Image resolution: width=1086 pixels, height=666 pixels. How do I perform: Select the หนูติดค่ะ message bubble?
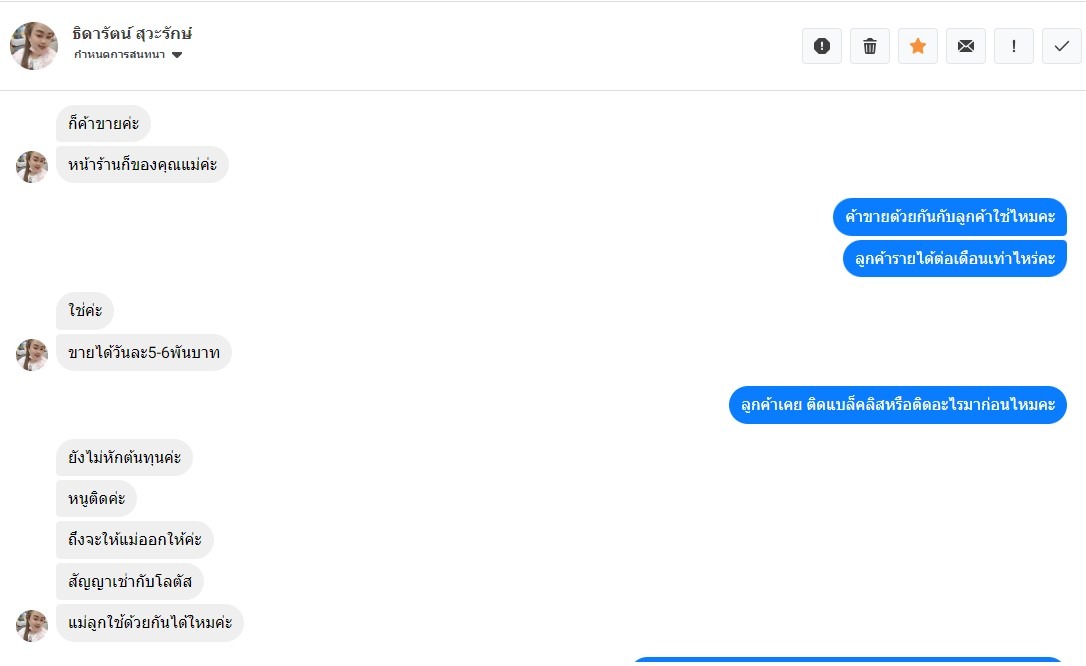[x=96, y=499]
